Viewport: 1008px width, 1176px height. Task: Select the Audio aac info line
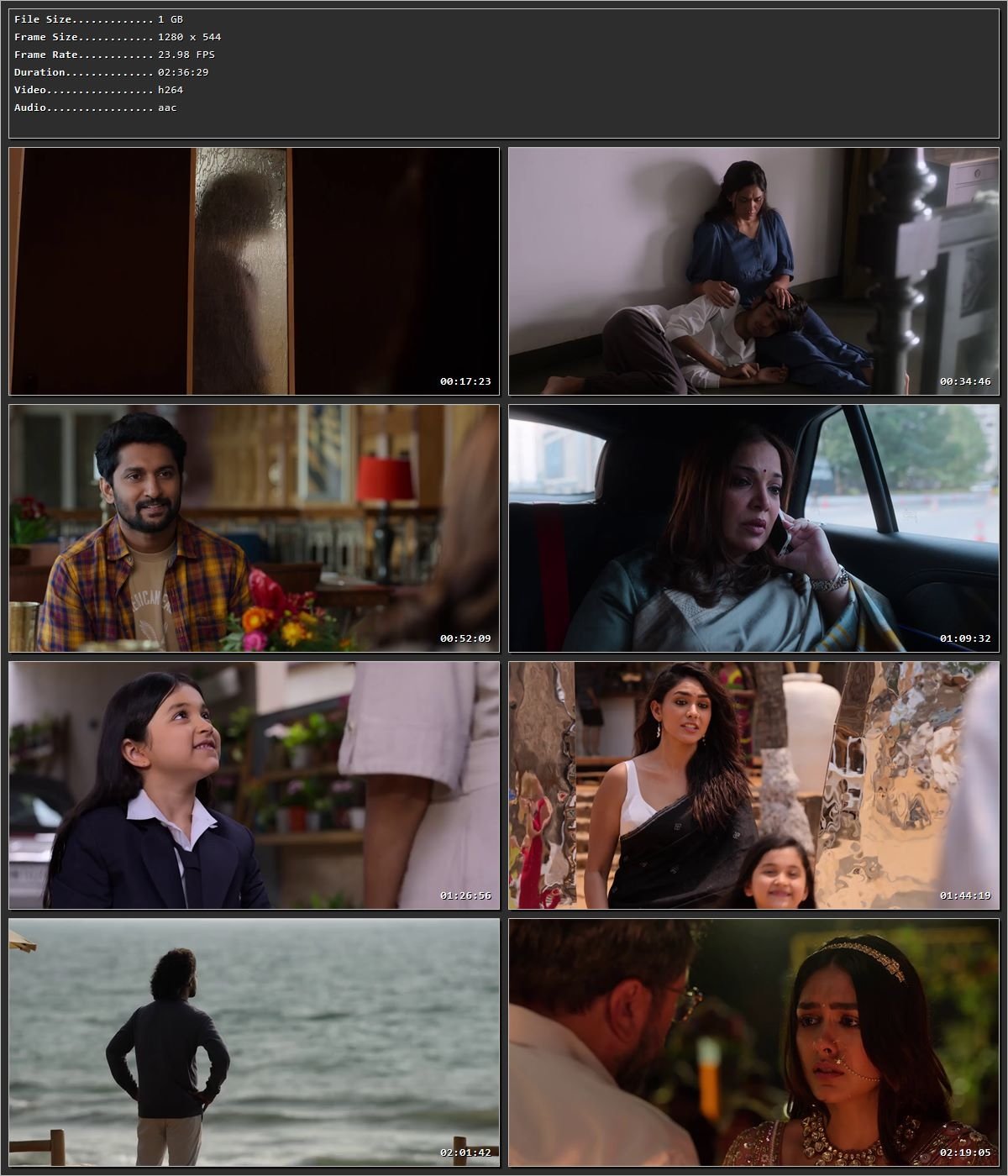(94, 107)
